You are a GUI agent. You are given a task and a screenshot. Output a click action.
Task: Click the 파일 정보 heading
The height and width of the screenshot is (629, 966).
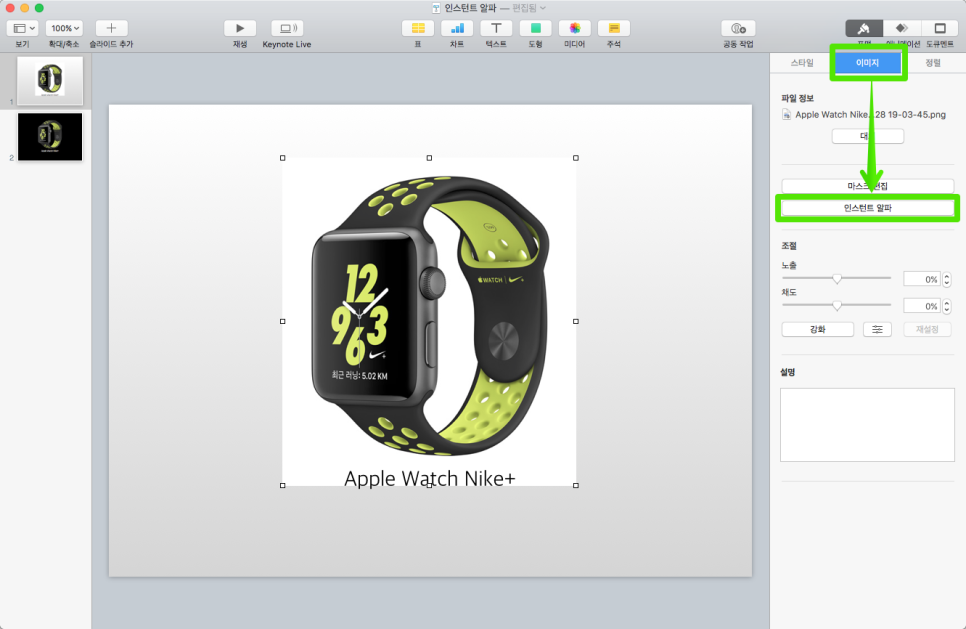pos(797,98)
